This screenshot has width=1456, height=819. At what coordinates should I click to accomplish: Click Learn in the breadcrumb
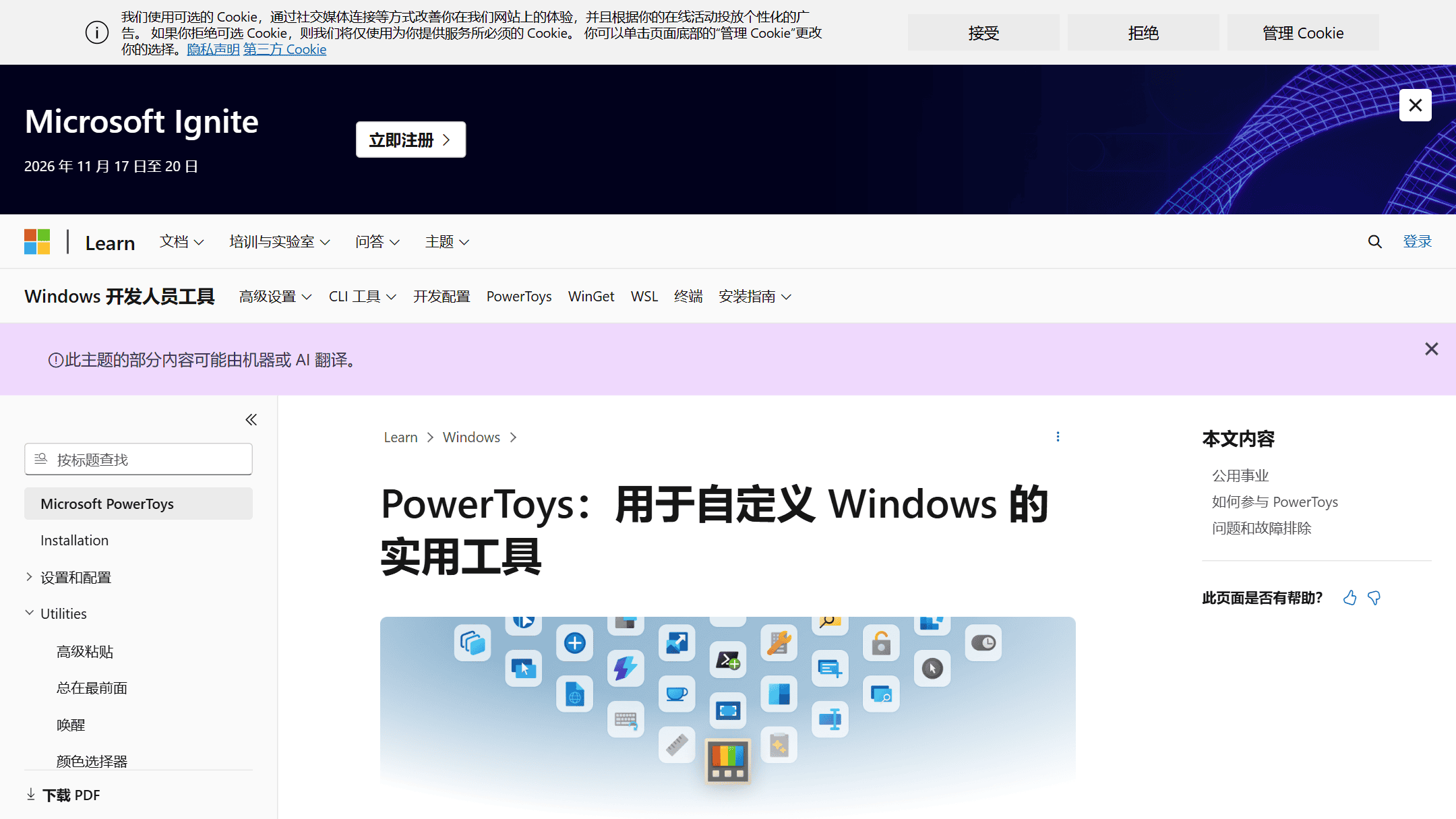(400, 437)
